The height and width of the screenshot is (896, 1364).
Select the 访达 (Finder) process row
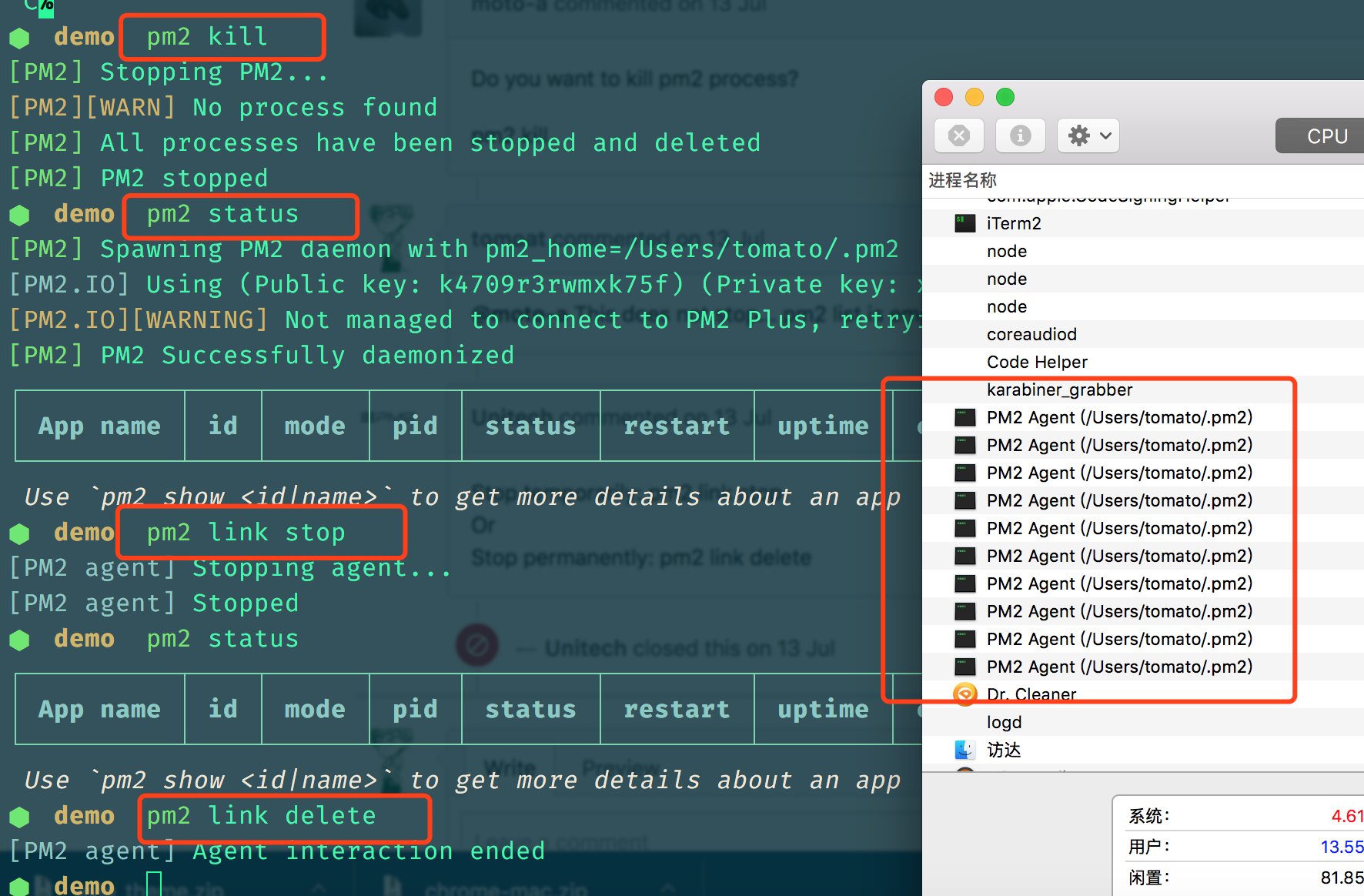point(1143,750)
